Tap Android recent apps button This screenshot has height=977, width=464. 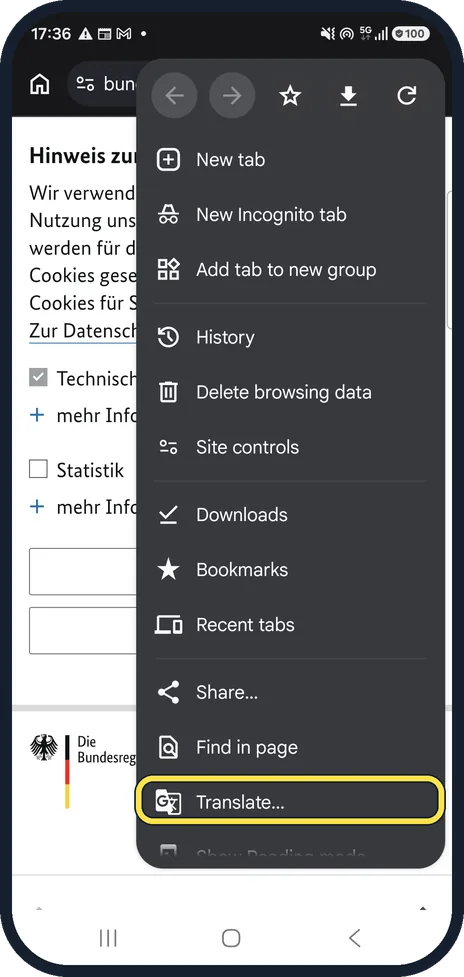coord(108,937)
